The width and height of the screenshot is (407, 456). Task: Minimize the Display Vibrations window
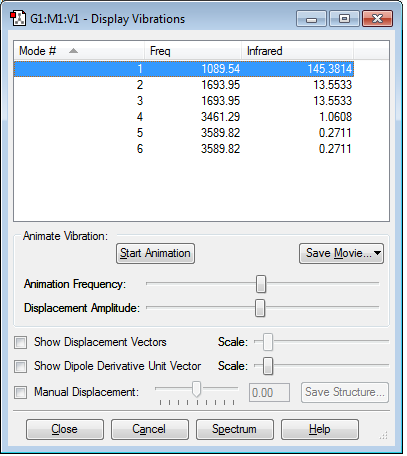[311, 19]
